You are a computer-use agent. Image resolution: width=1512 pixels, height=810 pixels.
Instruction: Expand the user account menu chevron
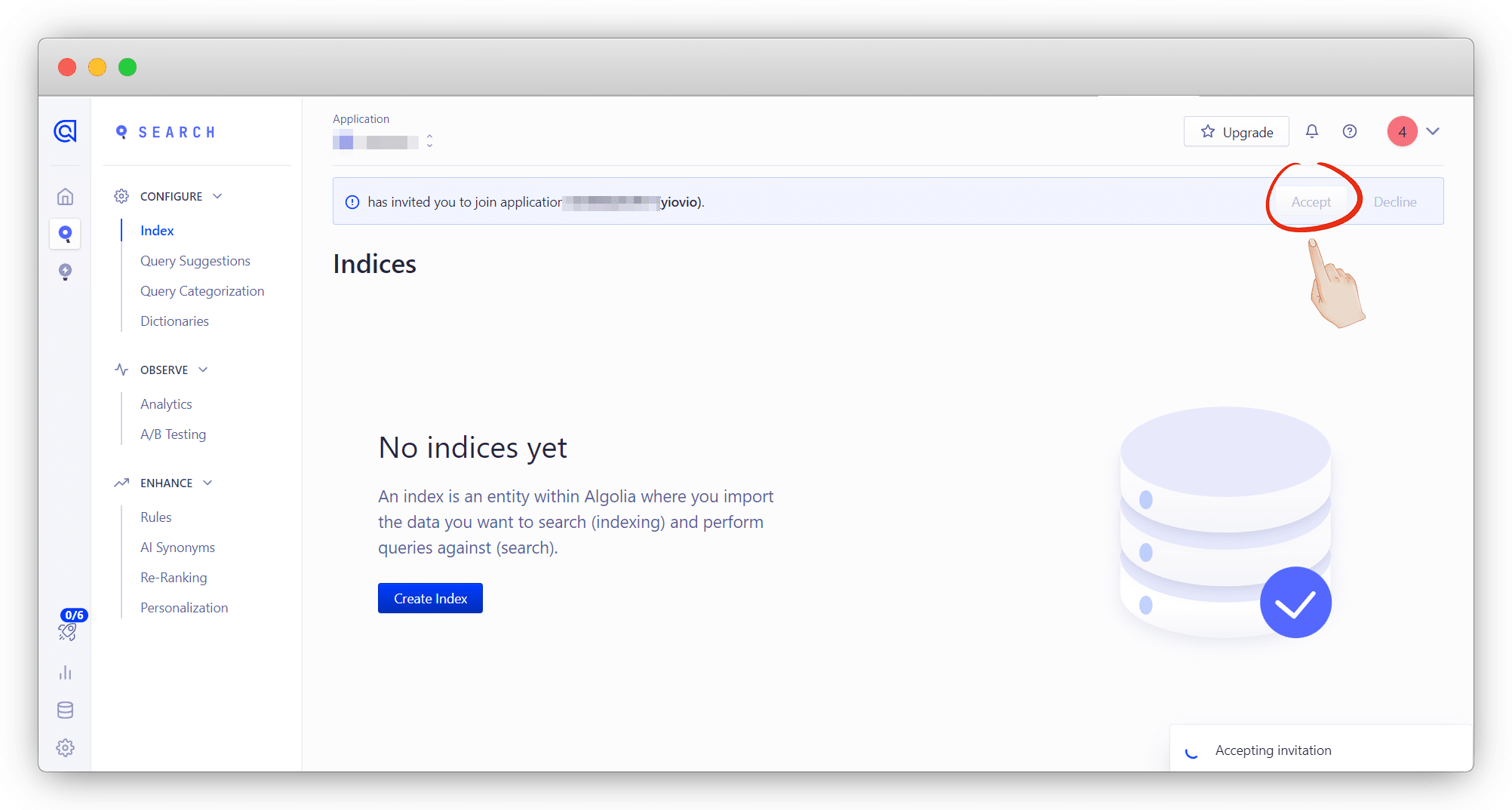pos(1433,131)
